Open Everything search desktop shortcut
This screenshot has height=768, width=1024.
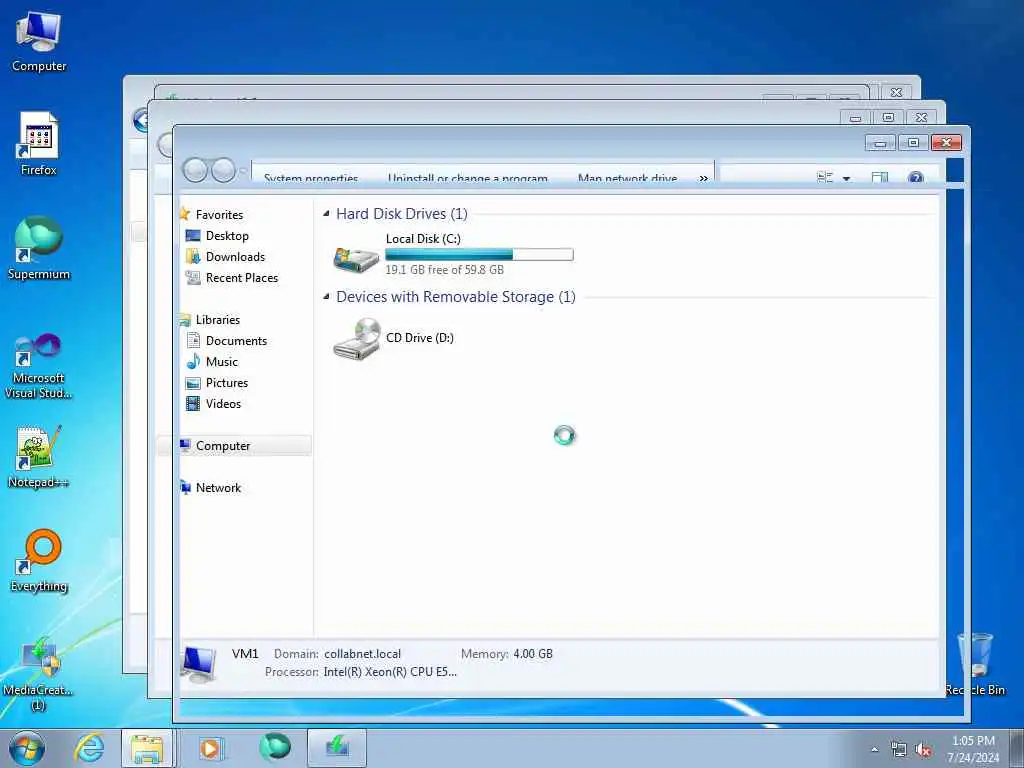39,560
